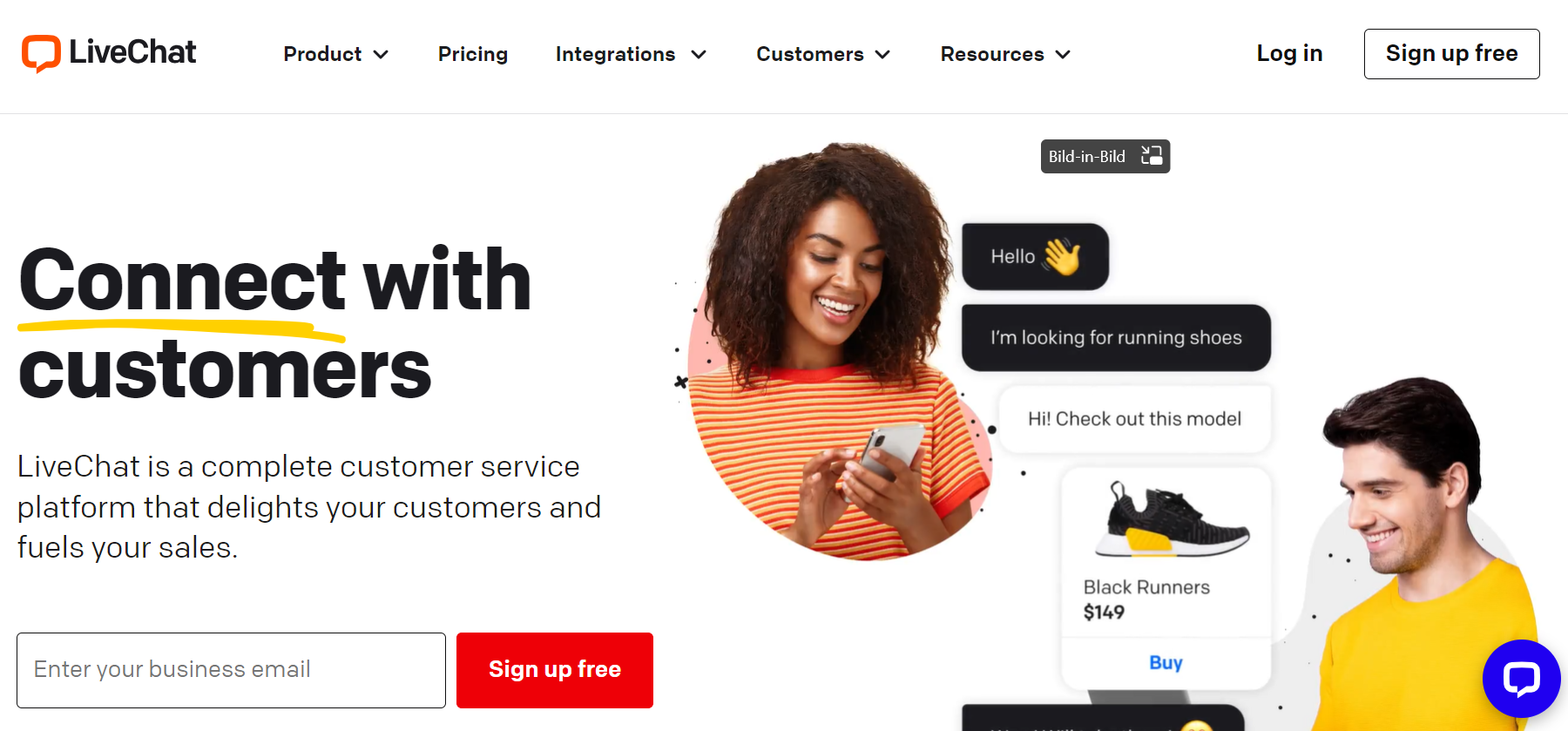
Task: Click the Product chevron arrow
Action: (381, 55)
